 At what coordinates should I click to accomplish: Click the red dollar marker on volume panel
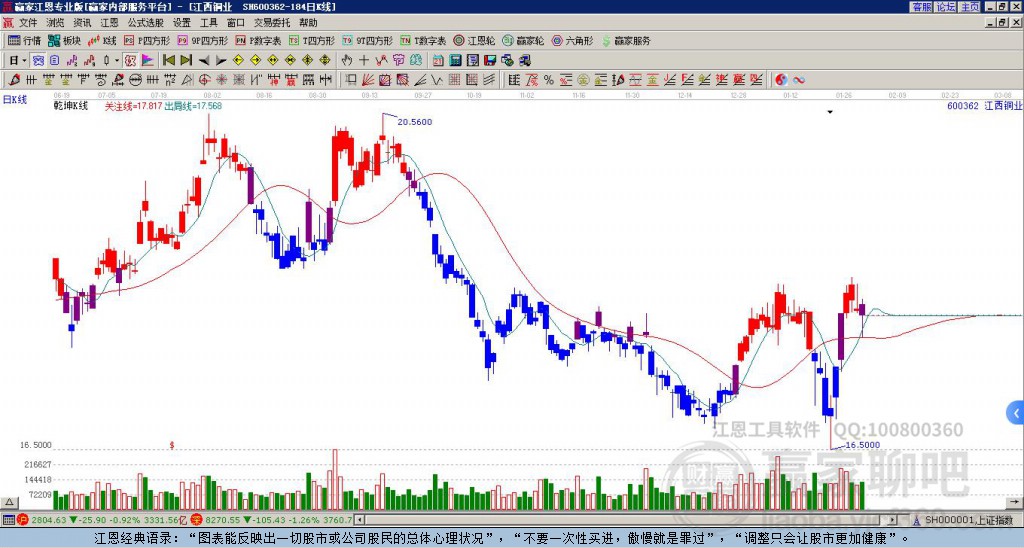pos(172,445)
